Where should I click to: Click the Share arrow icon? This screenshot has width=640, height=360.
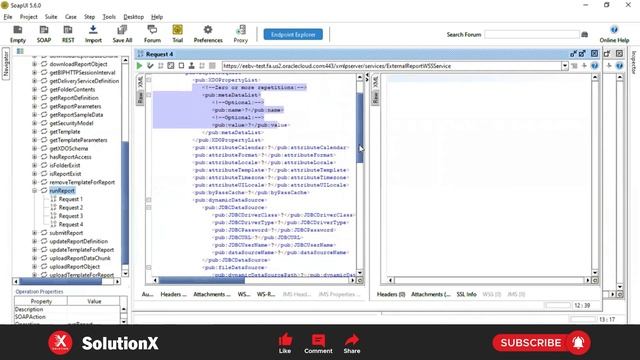(351, 340)
